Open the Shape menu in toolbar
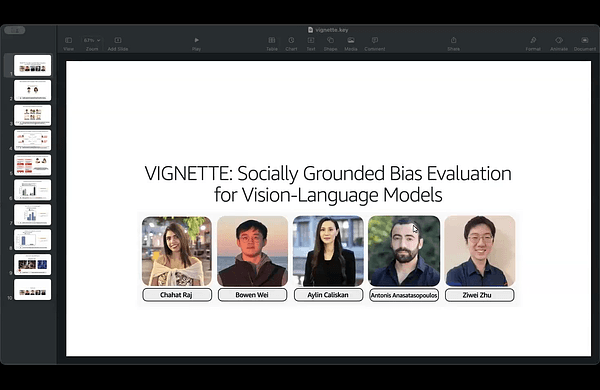This screenshot has width=600, height=390. click(x=330, y=44)
